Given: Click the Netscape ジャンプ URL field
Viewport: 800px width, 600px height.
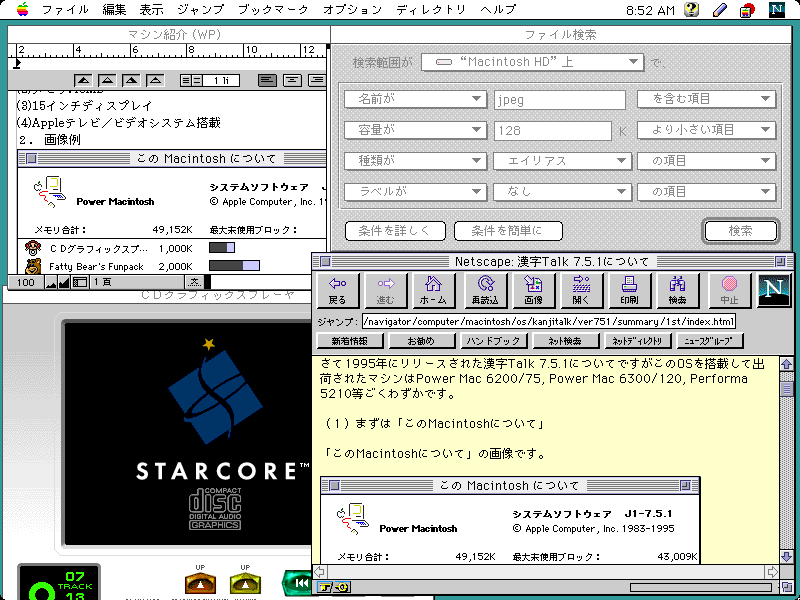Looking at the screenshot, I should pos(549,322).
